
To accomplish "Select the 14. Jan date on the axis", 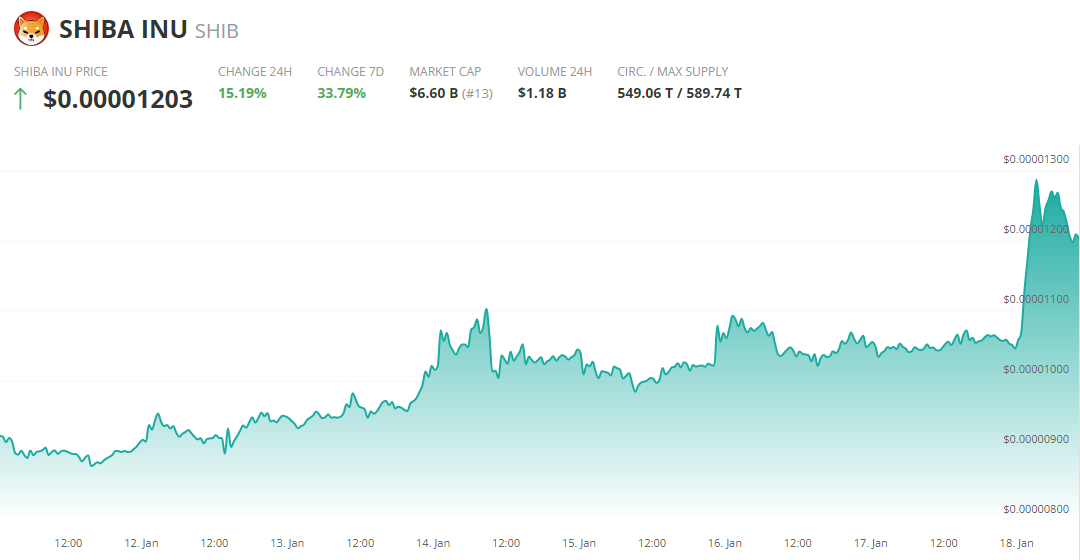I will (x=433, y=543).
